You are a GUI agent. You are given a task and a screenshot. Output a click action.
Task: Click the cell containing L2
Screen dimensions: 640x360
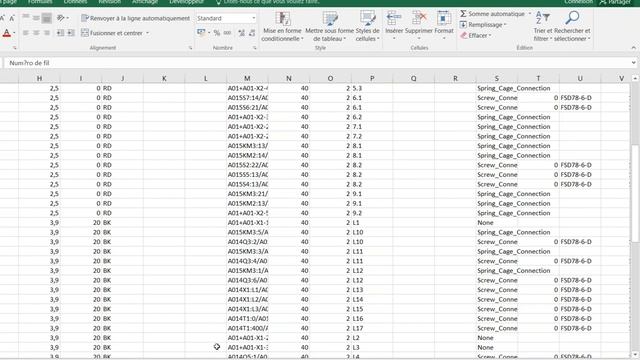click(372, 338)
